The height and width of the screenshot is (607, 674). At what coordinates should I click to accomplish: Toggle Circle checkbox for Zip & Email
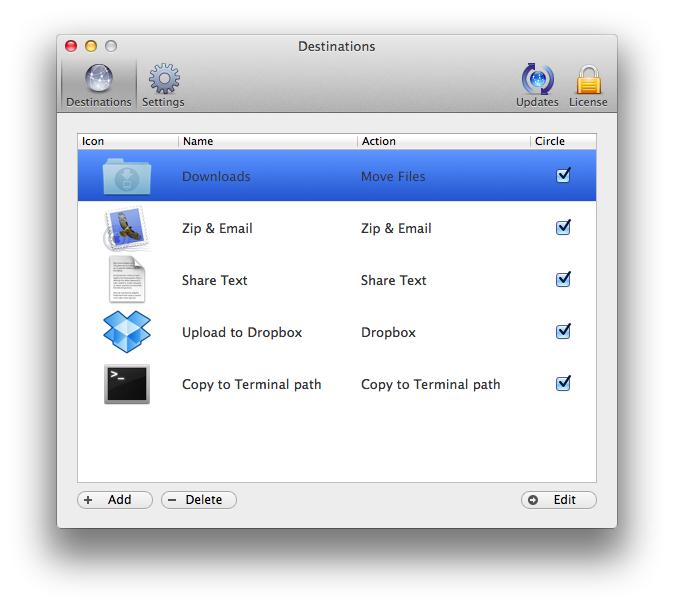click(563, 227)
